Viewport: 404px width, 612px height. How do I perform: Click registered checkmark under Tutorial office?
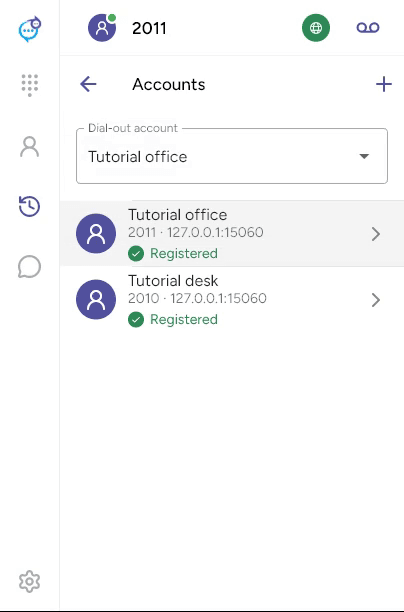pos(136,254)
